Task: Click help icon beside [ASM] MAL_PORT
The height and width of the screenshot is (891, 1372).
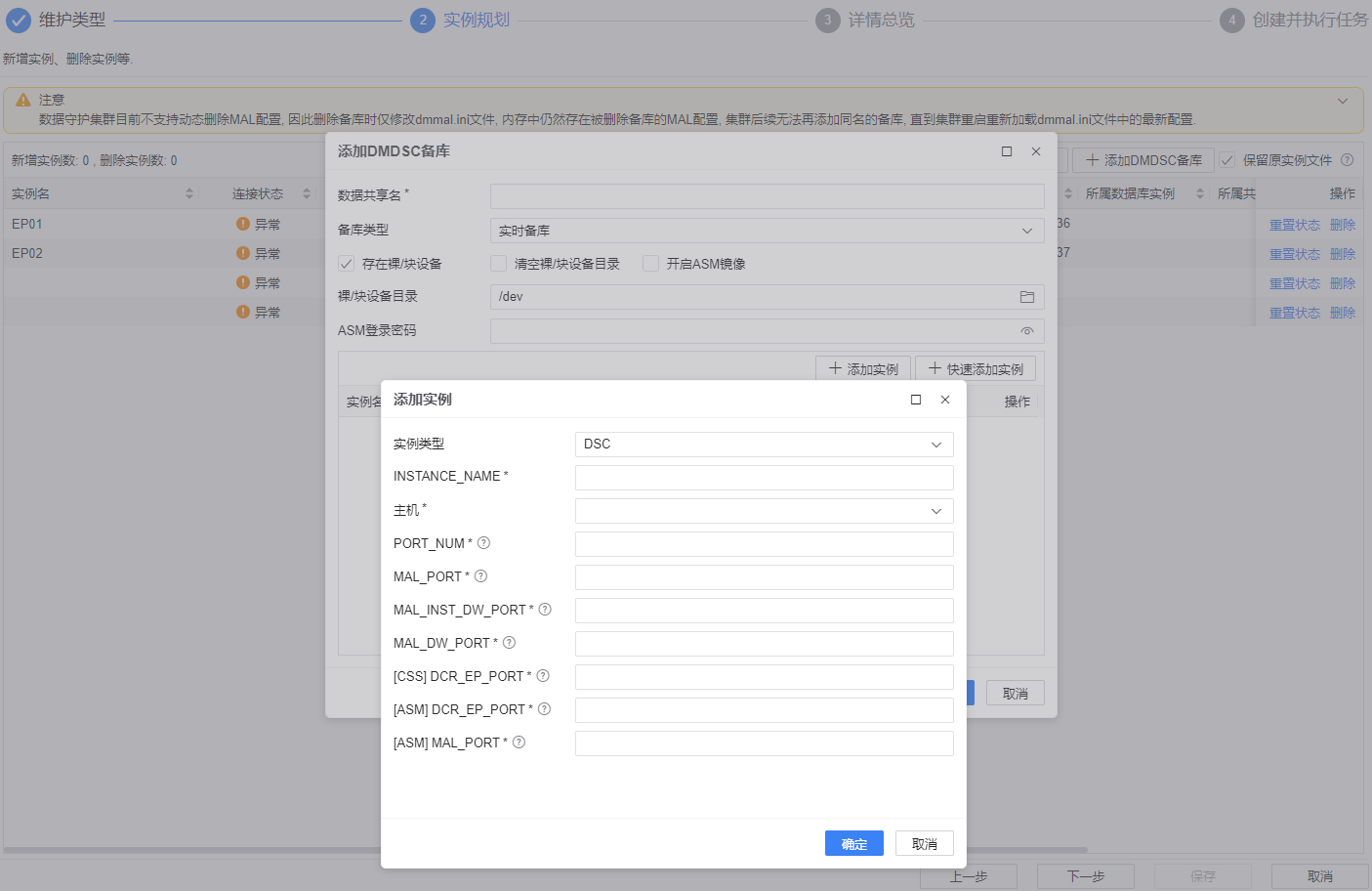Action: pos(519,742)
